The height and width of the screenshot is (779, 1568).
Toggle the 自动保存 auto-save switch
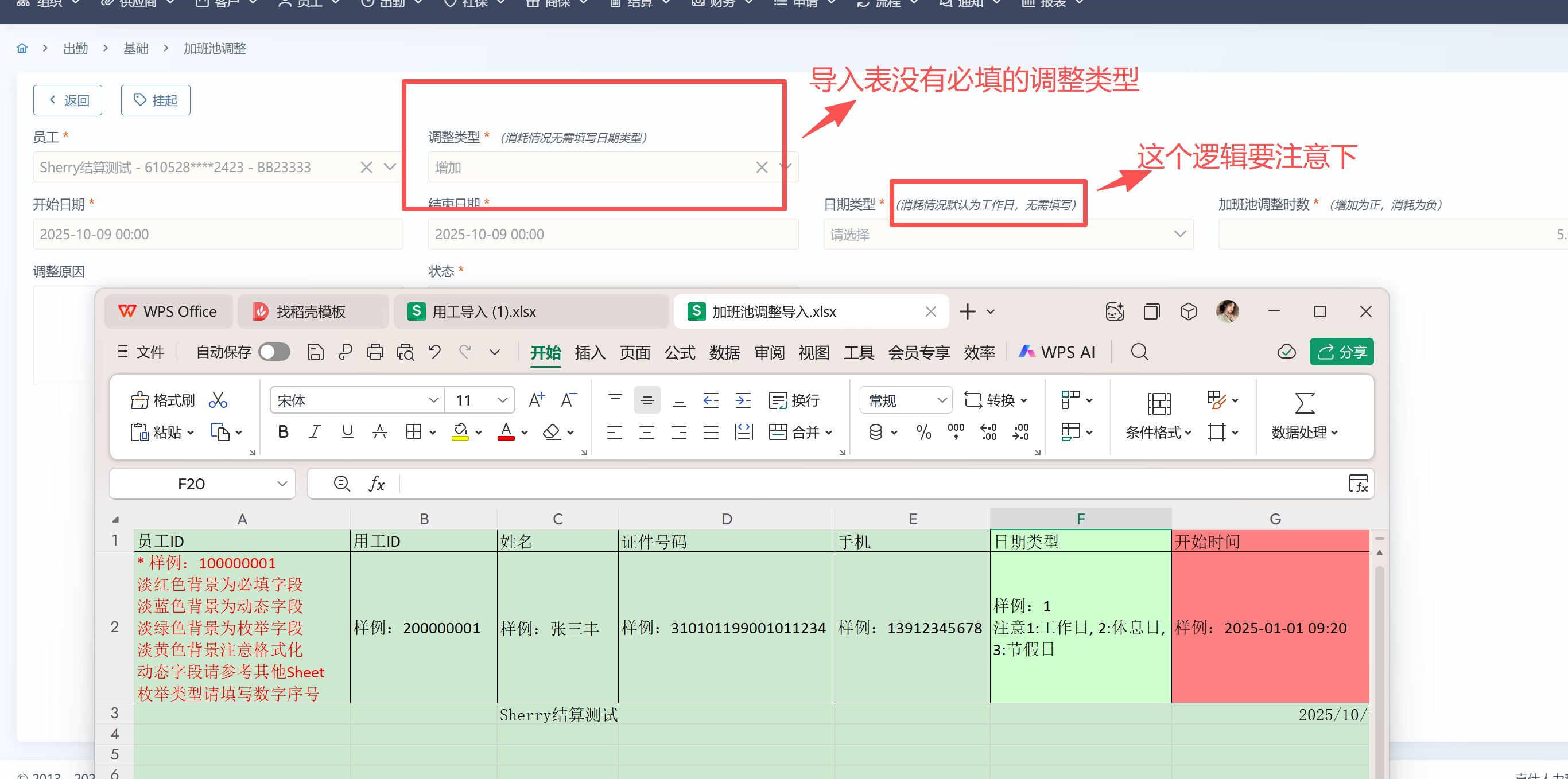click(274, 352)
